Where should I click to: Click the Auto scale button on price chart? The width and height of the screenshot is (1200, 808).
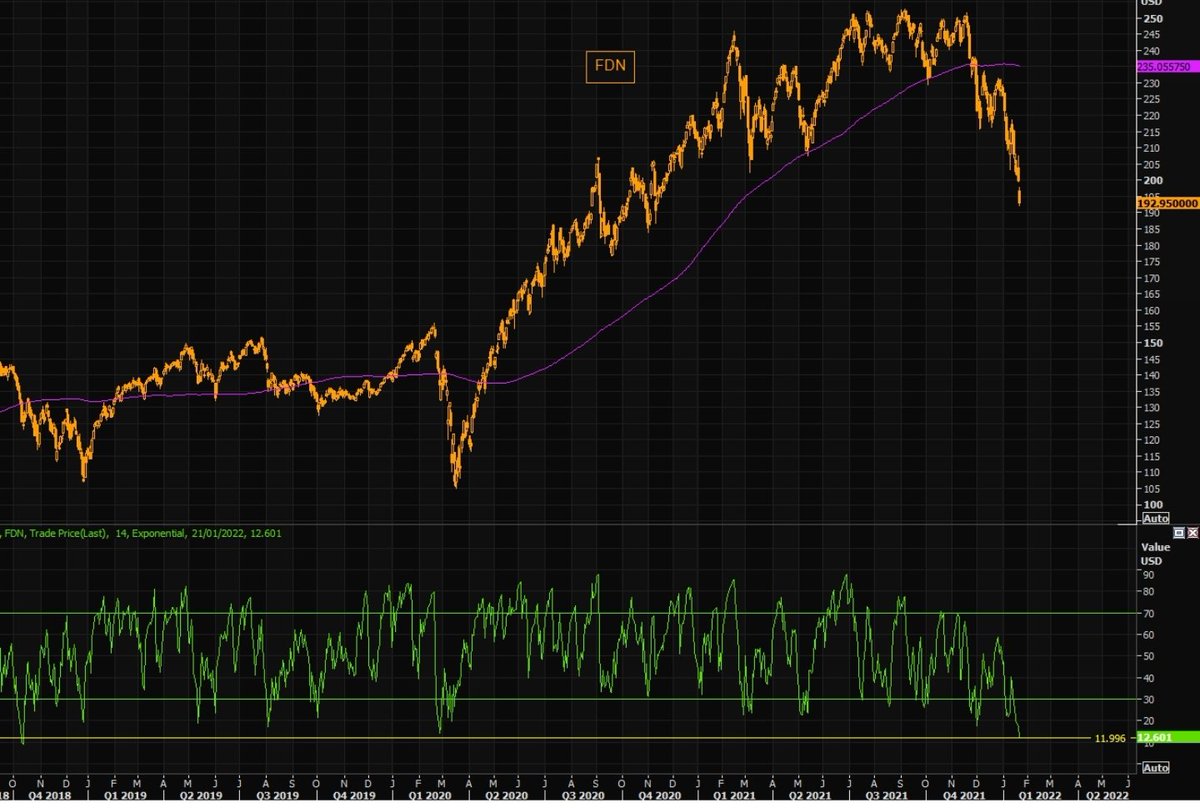tap(1155, 519)
